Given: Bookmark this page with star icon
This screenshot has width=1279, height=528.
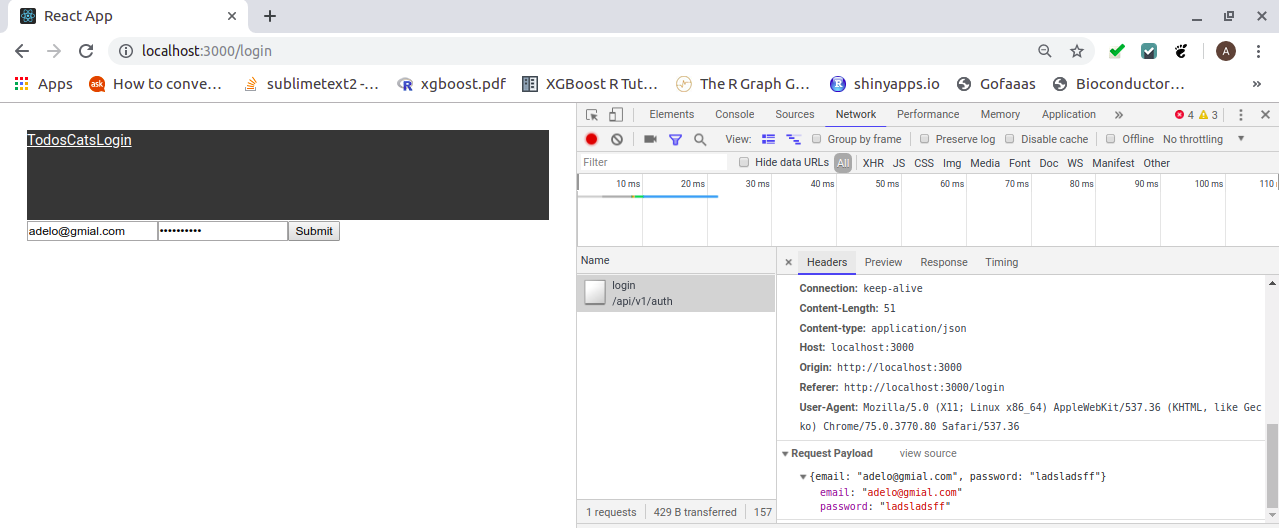Looking at the screenshot, I should tap(1077, 51).
